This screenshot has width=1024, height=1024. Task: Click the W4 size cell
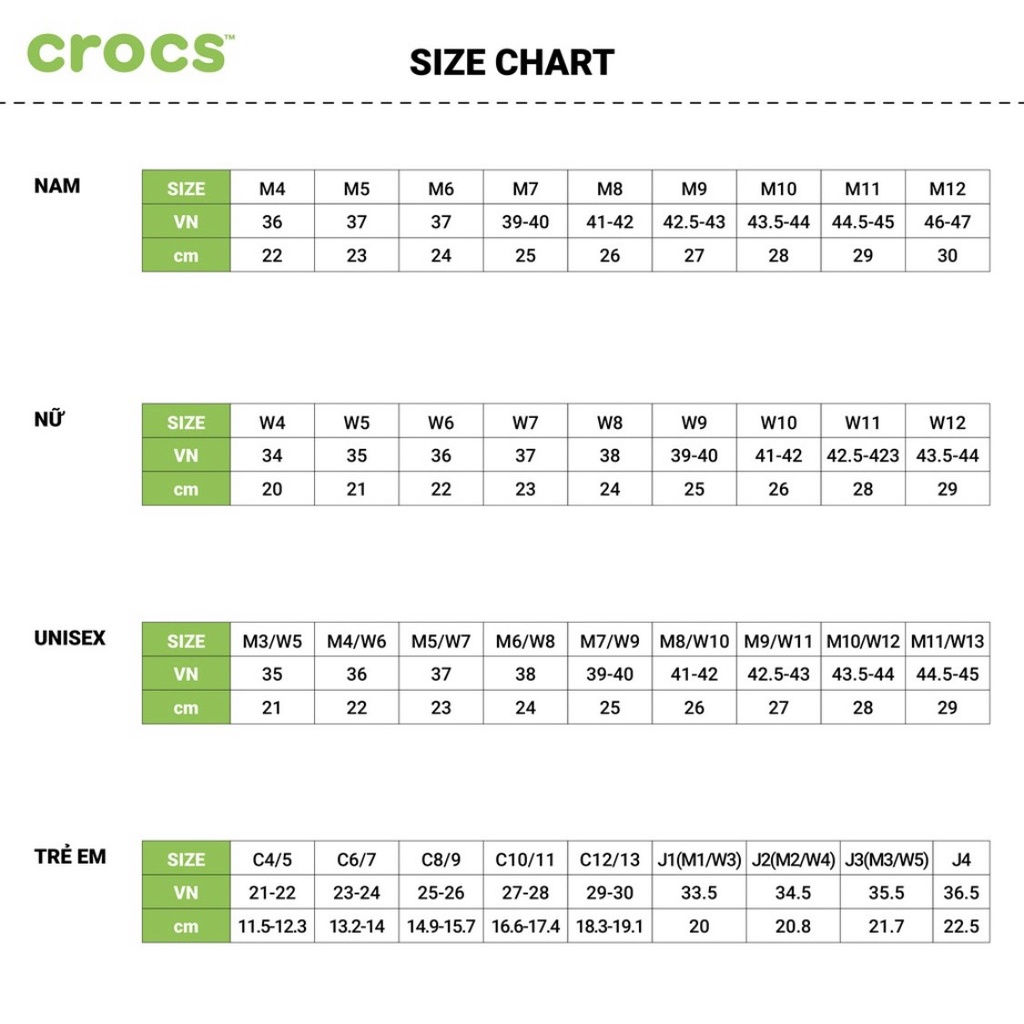(272, 422)
